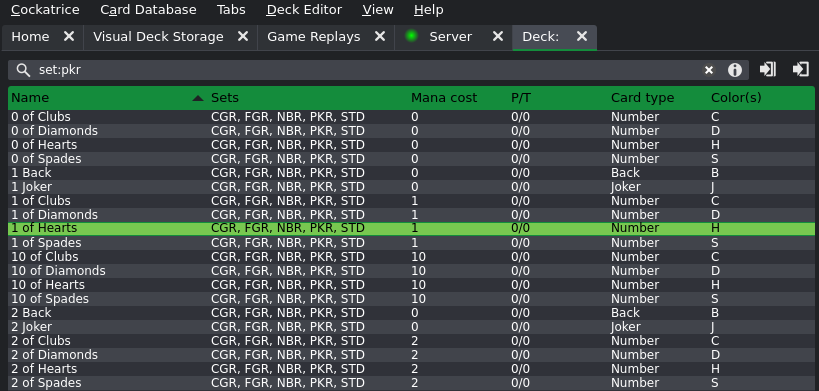
Task: Switch to the Server tab
Action: tap(450, 37)
